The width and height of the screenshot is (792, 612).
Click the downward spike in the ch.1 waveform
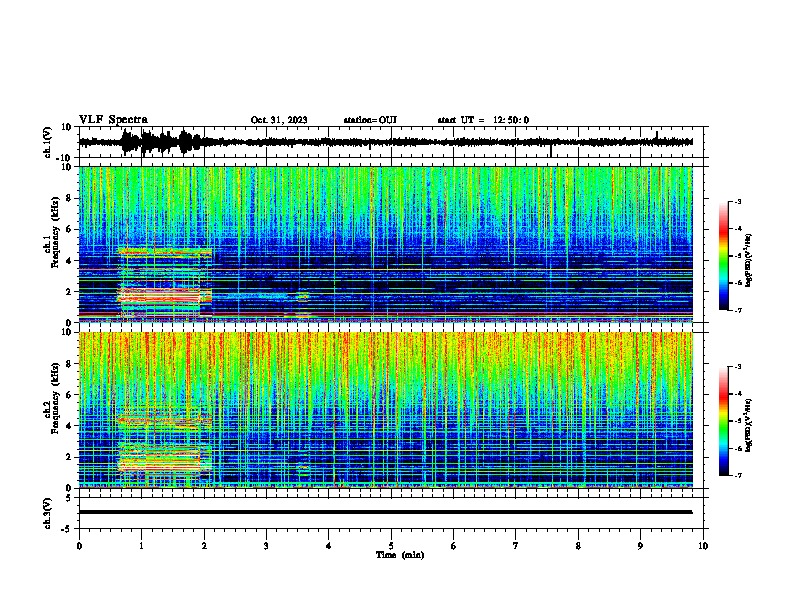[x=551, y=150]
